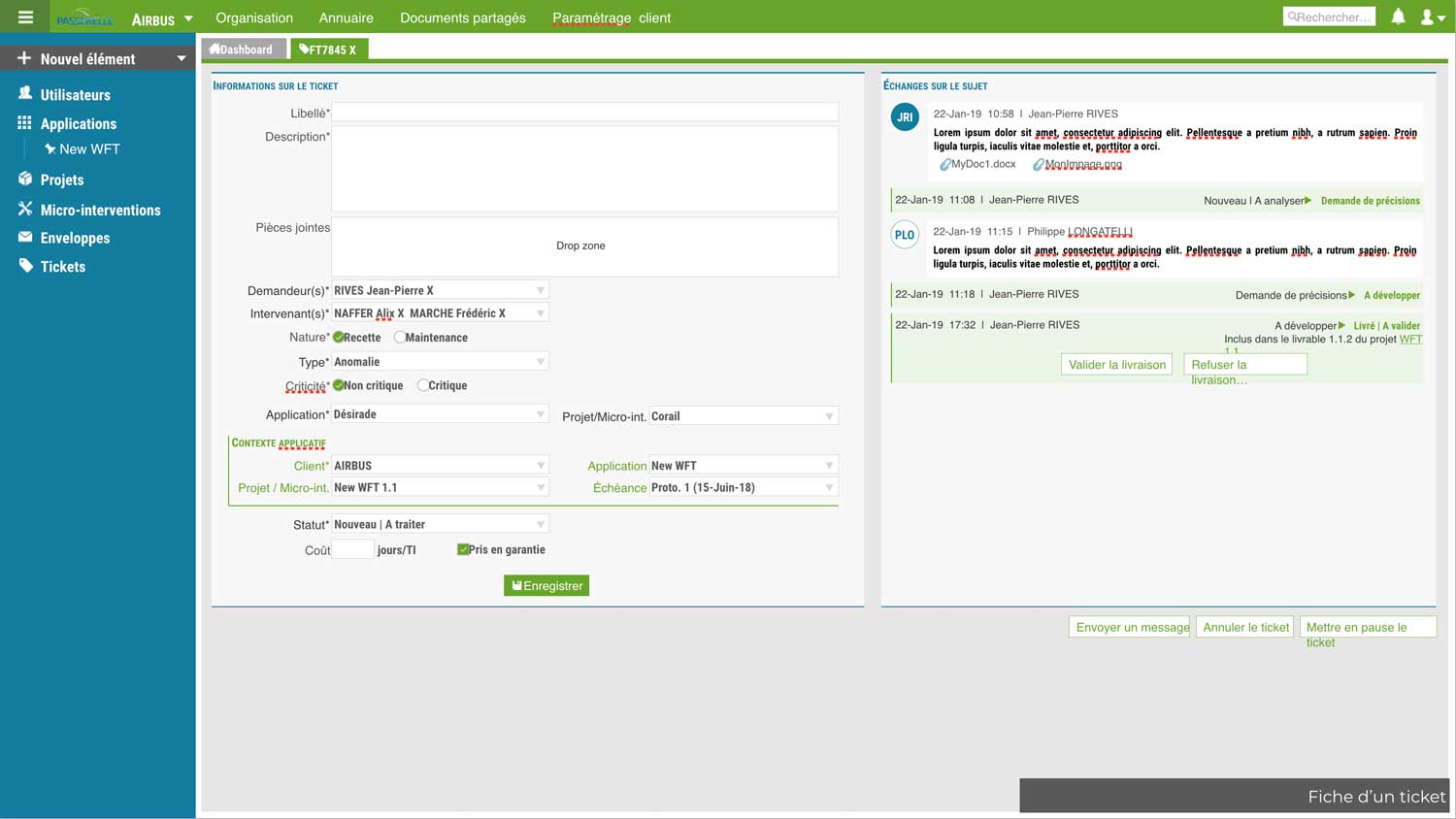Open the WFT project link
This screenshot has height=819, width=1456.
[x=1410, y=339]
